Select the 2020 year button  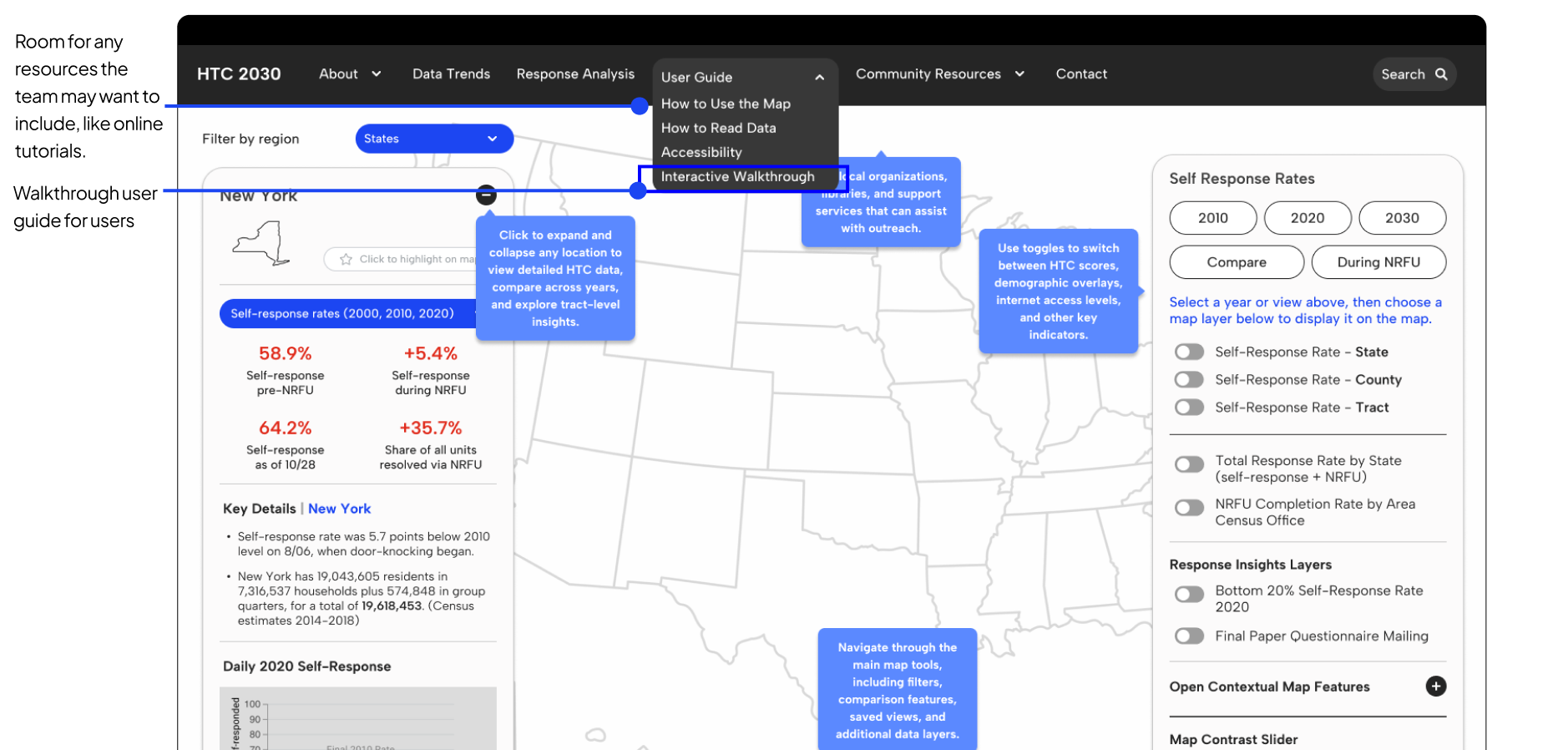point(1307,218)
